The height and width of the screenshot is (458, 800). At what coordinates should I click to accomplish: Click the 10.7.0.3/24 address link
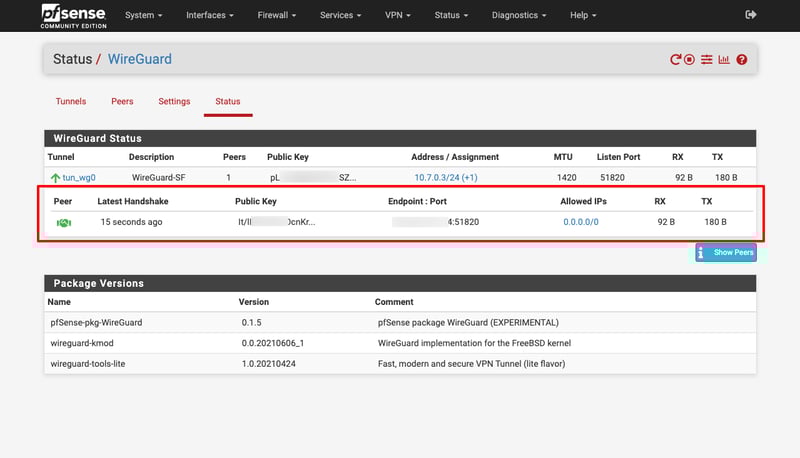pyautogui.click(x=438, y=178)
